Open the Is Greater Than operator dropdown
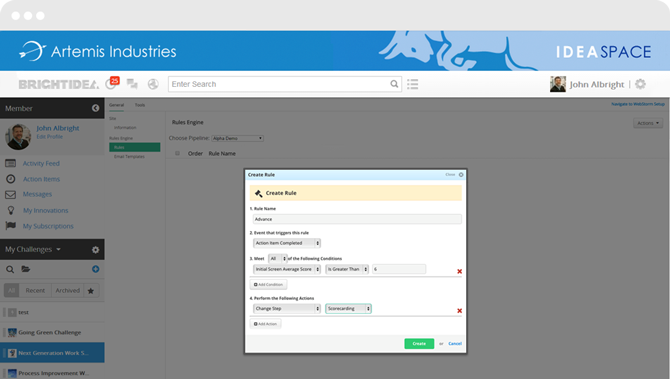The height and width of the screenshot is (379, 670). [x=347, y=269]
